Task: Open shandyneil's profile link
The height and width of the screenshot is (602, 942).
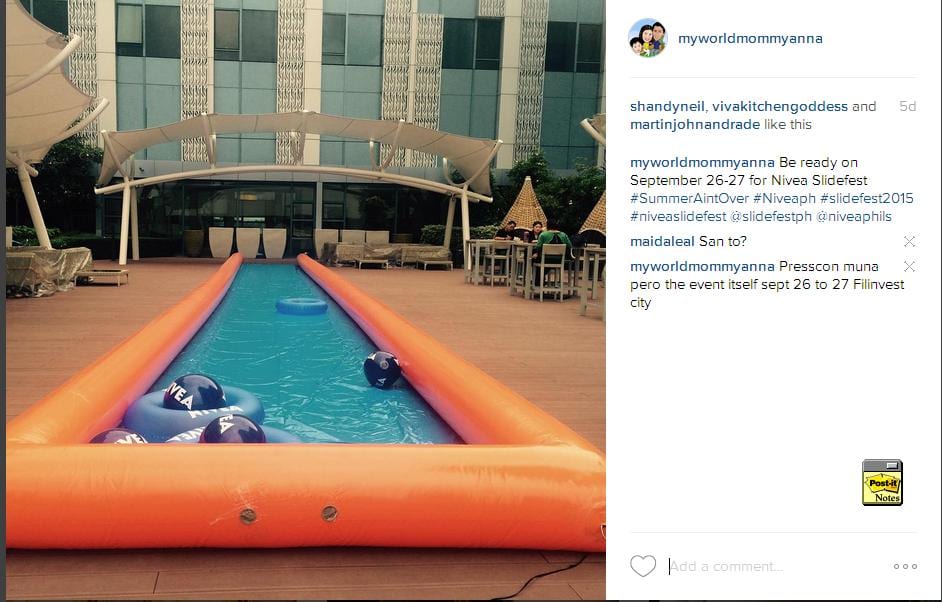Action: 667,106
